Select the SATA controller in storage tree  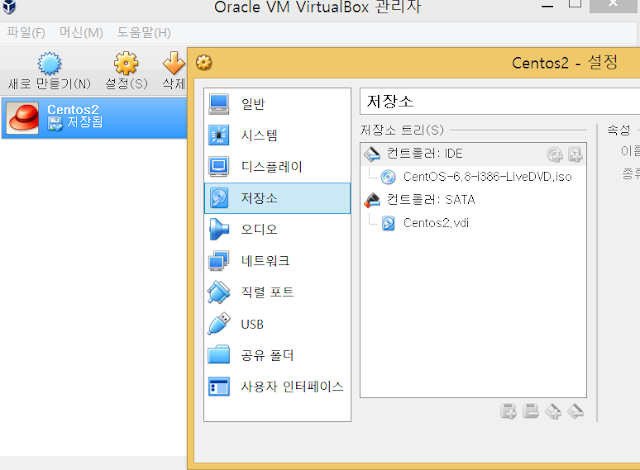tap(473, 200)
